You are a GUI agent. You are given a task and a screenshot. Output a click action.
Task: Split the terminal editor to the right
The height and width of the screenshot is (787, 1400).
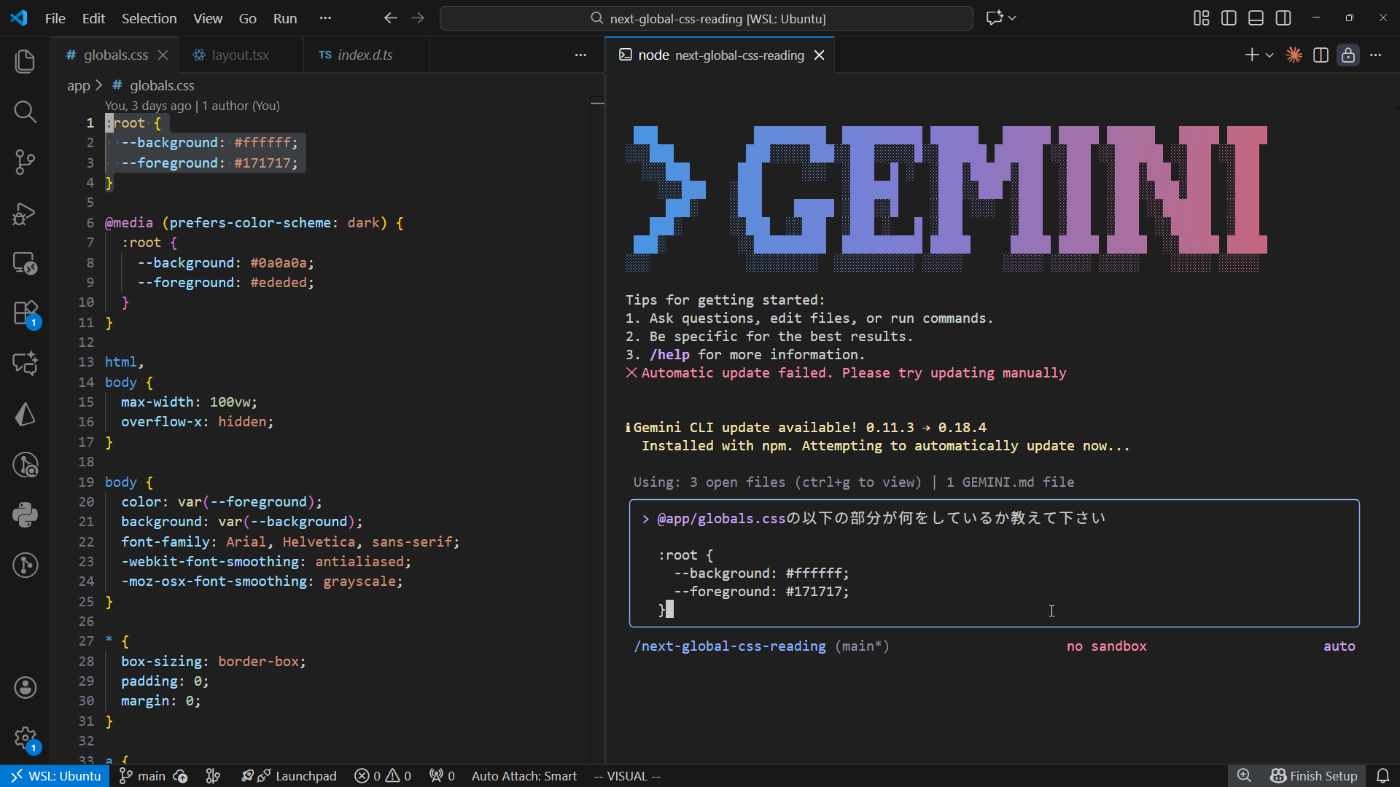[1321, 55]
